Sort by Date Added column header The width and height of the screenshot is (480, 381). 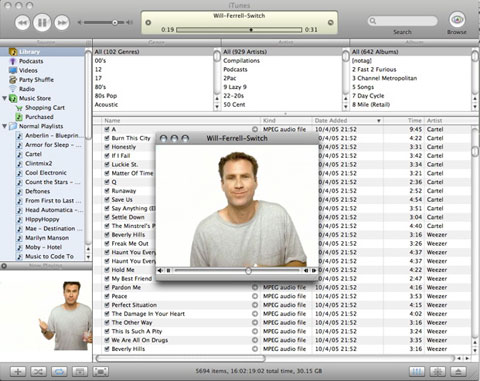click(348, 120)
